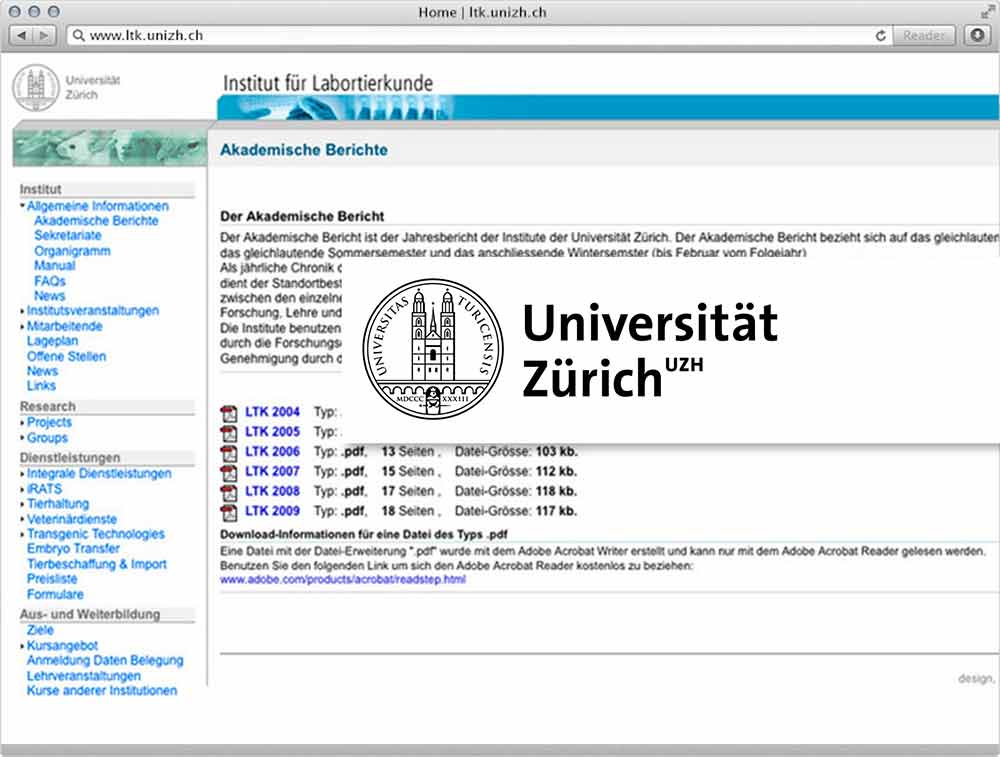Open the PDF icon beside LTK 2005
Image resolution: width=1000 pixels, height=757 pixels.
coord(228,433)
